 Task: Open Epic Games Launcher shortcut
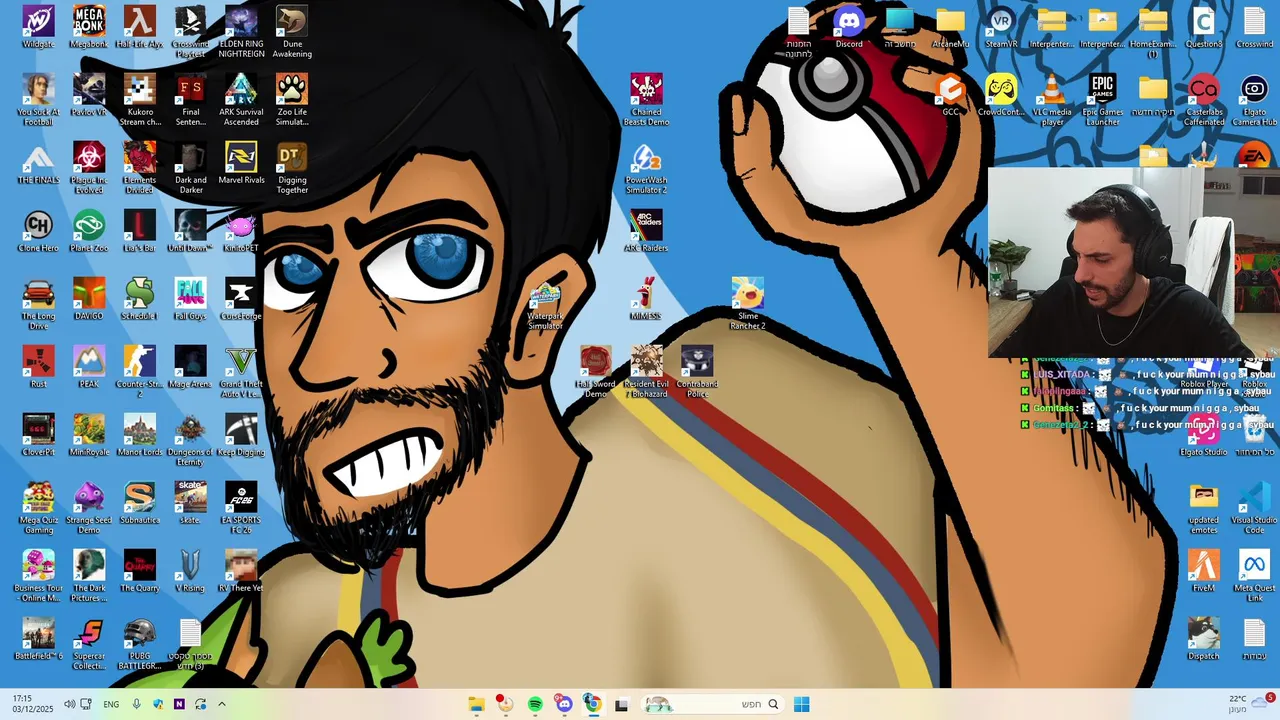pyautogui.click(x=1103, y=100)
